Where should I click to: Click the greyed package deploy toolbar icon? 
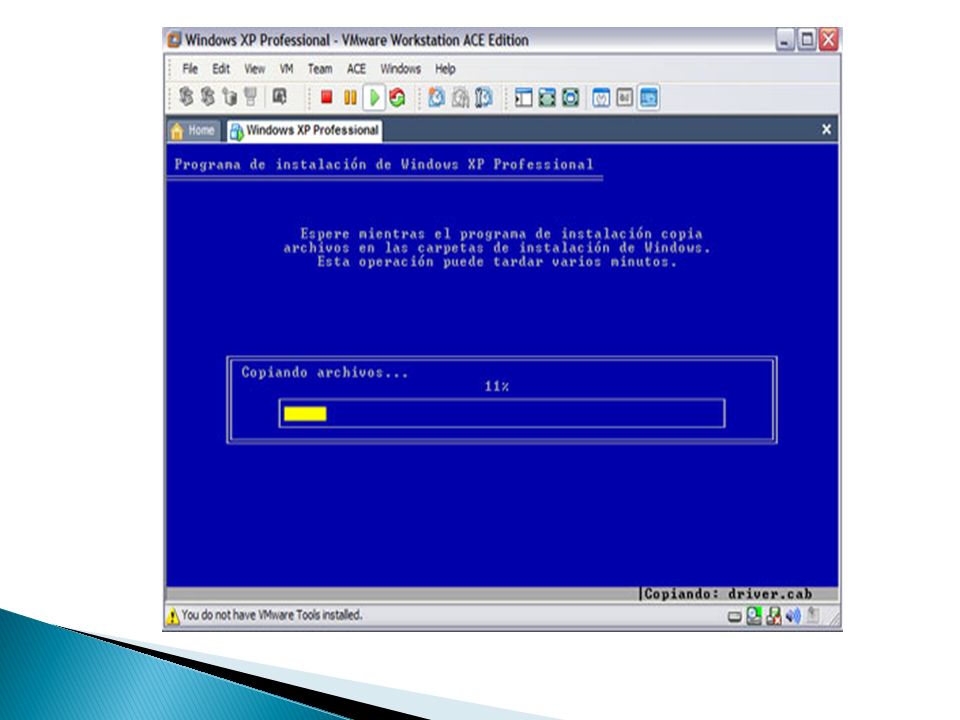tap(230, 97)
